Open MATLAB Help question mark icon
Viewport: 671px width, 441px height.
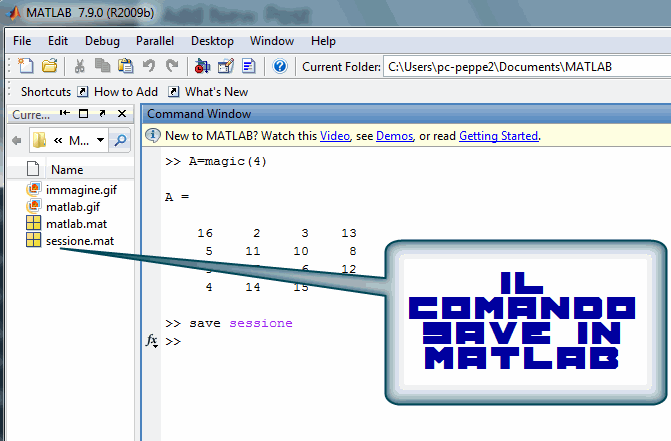coord(280,66)
